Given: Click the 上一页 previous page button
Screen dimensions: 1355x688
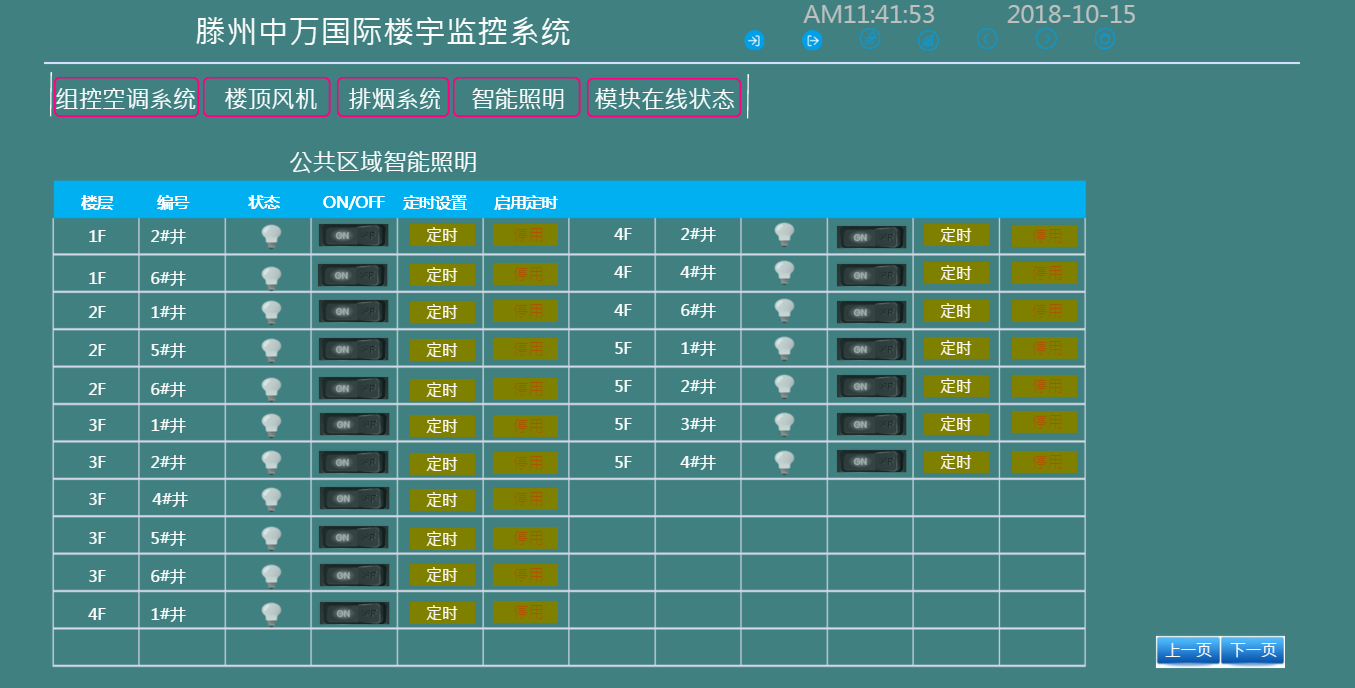Looking at the screenshot, I should [x=1188, y=651].
